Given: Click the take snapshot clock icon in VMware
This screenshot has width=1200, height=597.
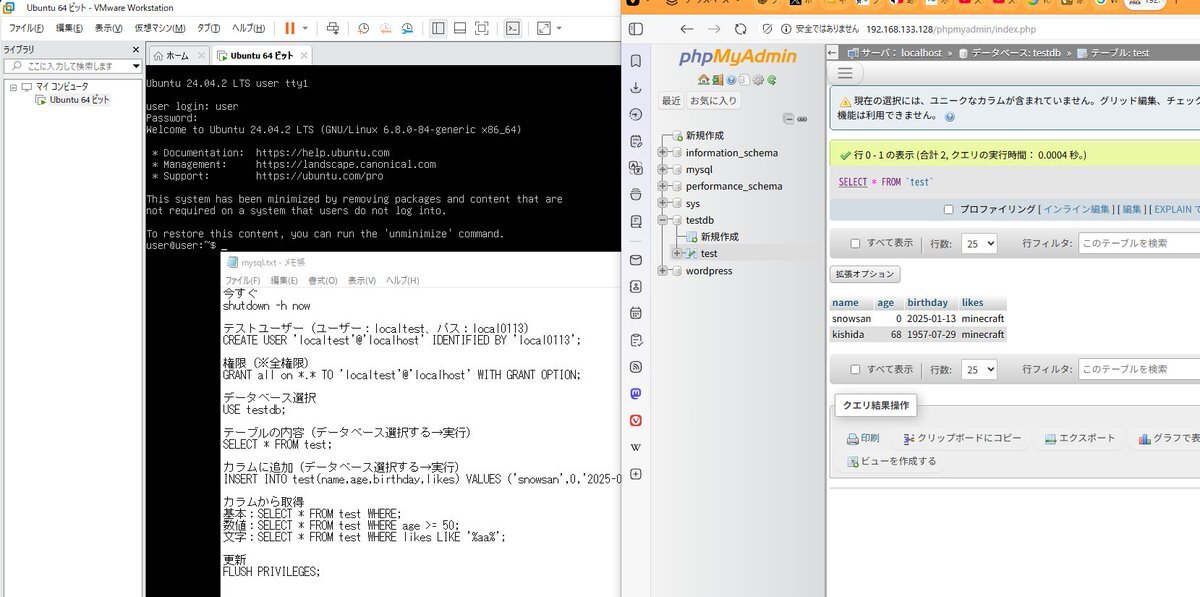Looking at the screenshot, I should 363,29.
